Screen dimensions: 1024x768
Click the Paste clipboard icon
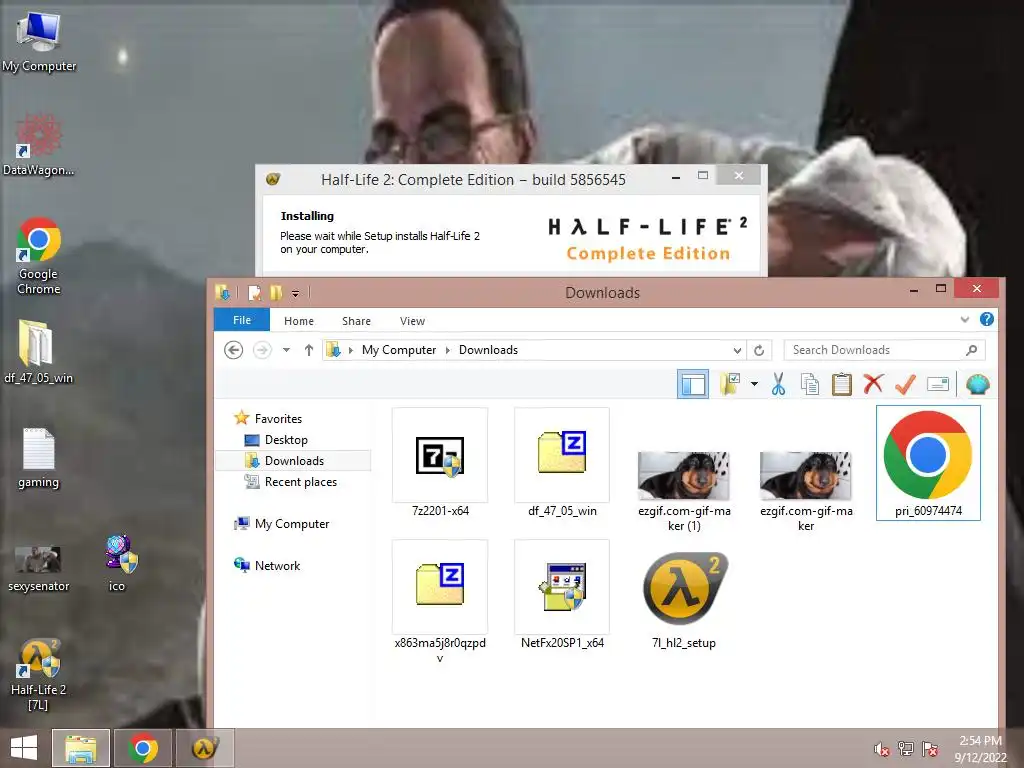tap(841, 384)
